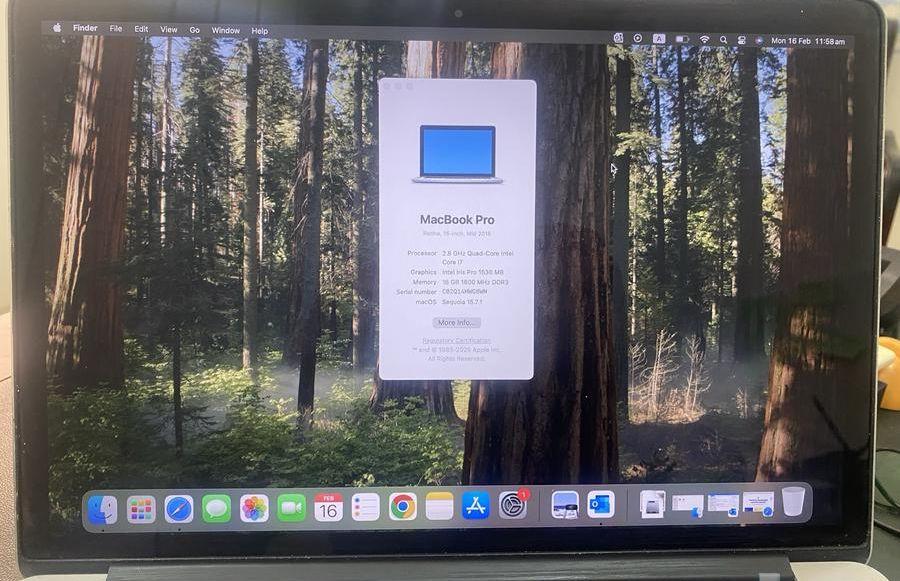Screen dimensions: 900x581
Task: Open Calendar showing Feb 16 in Dock
Action: pyautogui.click(x=329, y=508)
